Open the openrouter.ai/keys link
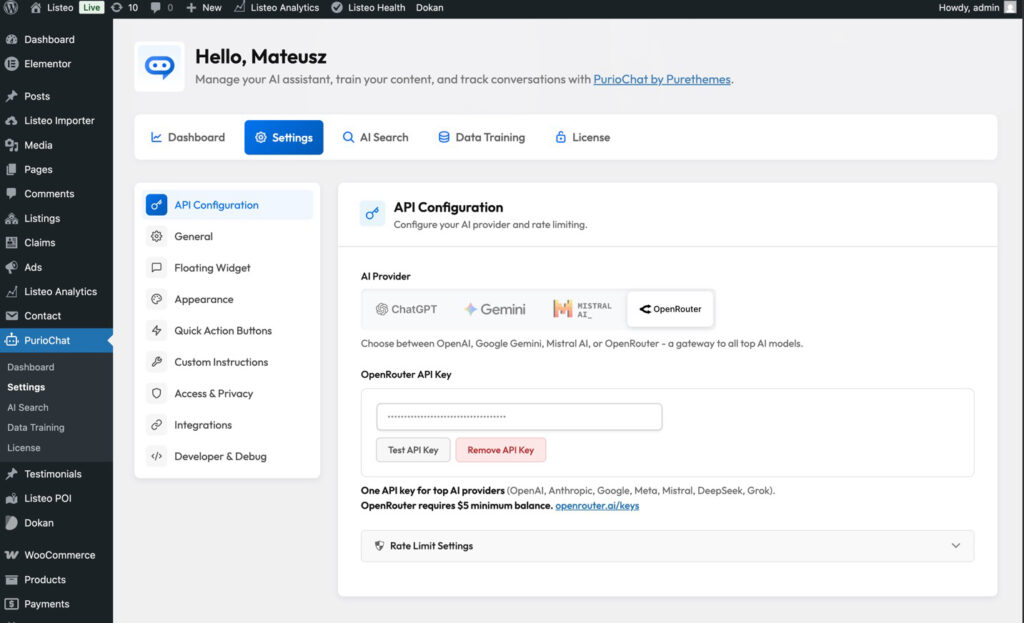The width and height of the screenshot is (1024, 623). coord(597,505)
